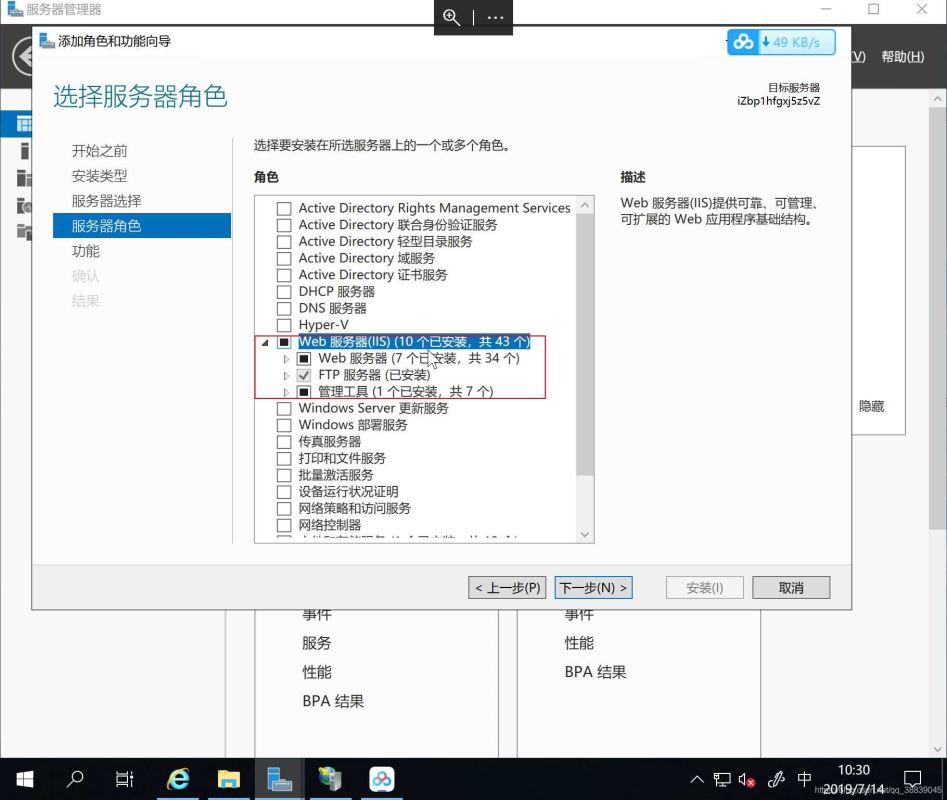Check Active Directory 联合身份验证服务

tap(284, 225)
